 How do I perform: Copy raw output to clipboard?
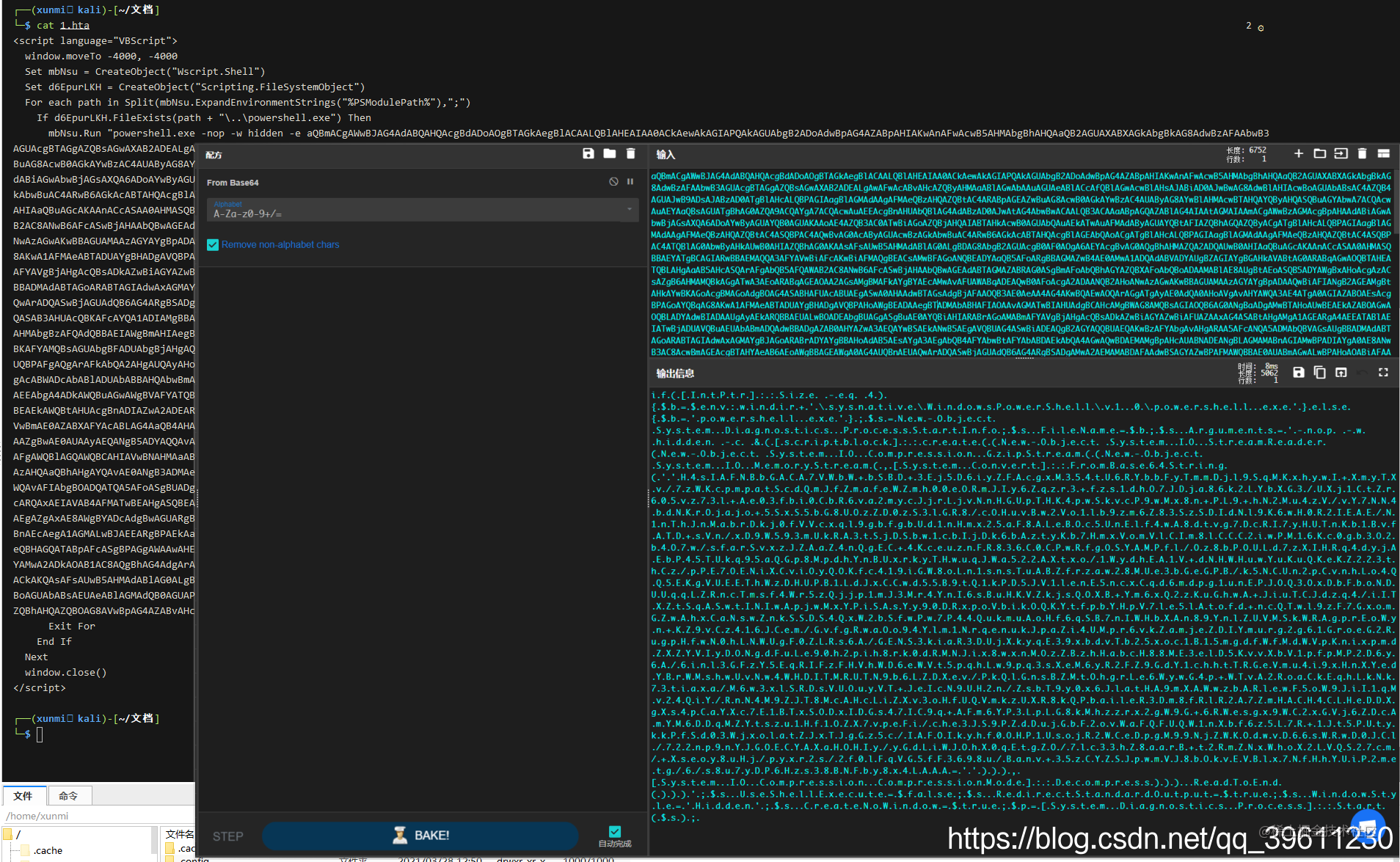tap(1319, 373)
